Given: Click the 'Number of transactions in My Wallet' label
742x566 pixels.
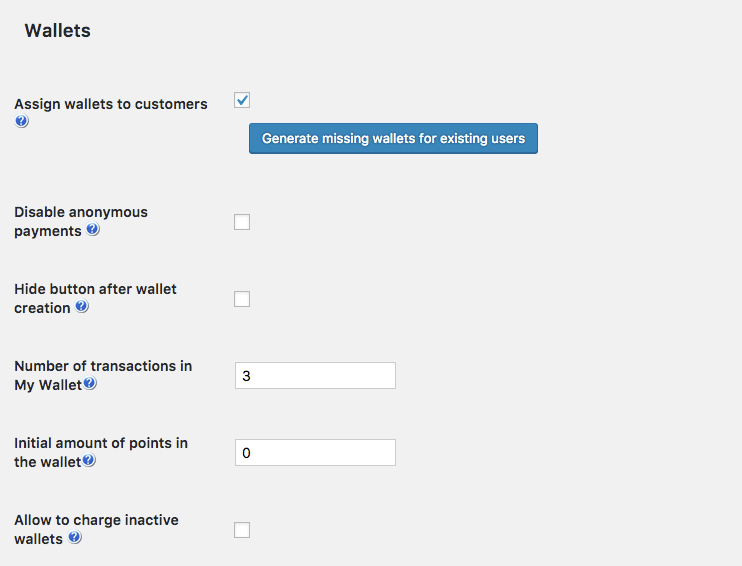Looking at the screenshot, I should 102,366.
